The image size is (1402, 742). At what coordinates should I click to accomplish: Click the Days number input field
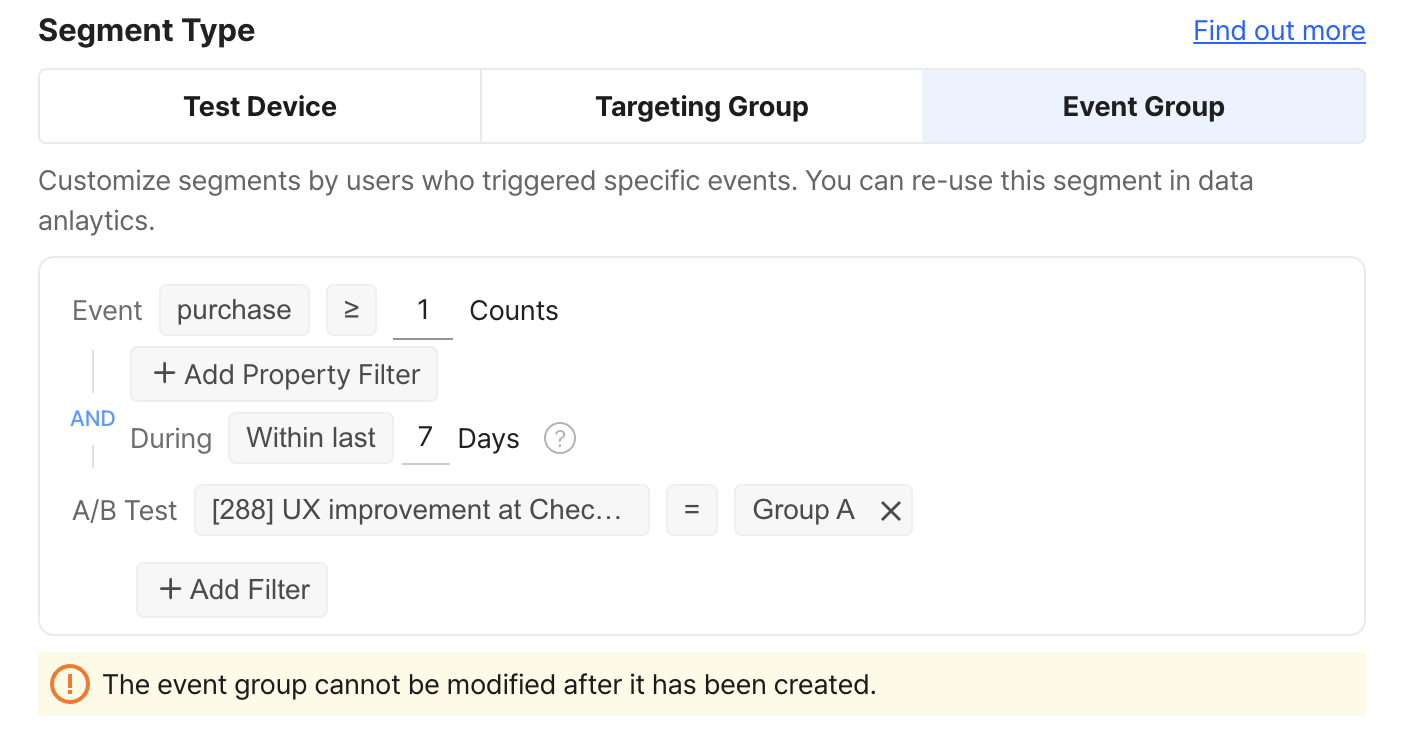click(425, 438)
